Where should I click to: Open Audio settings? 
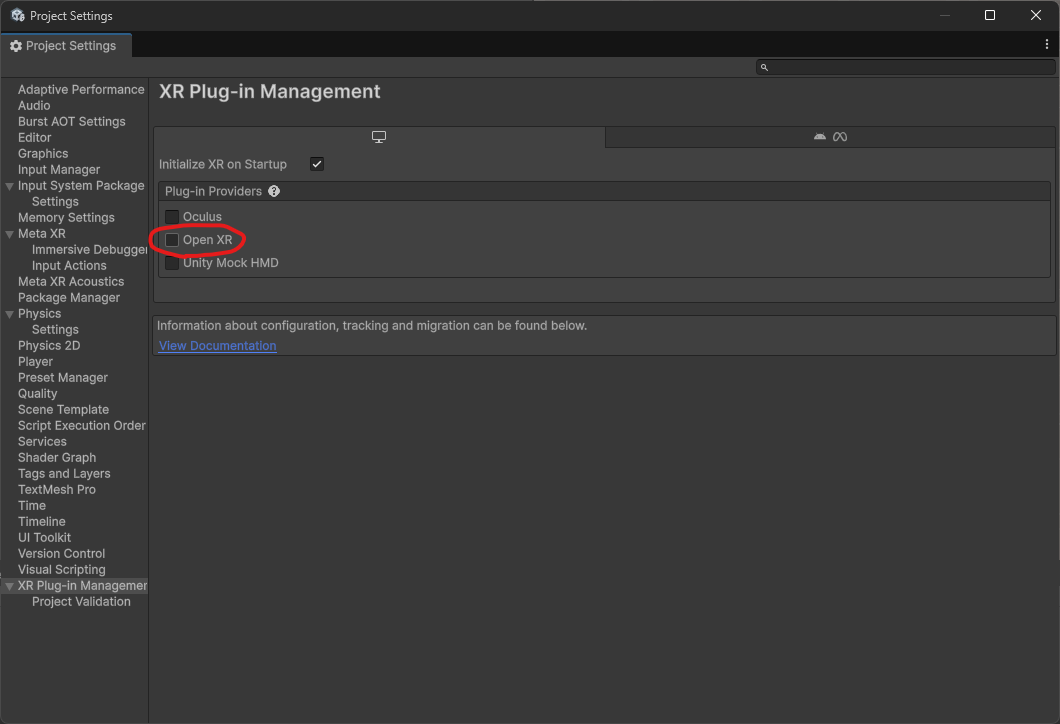click(x=34, y=105)
